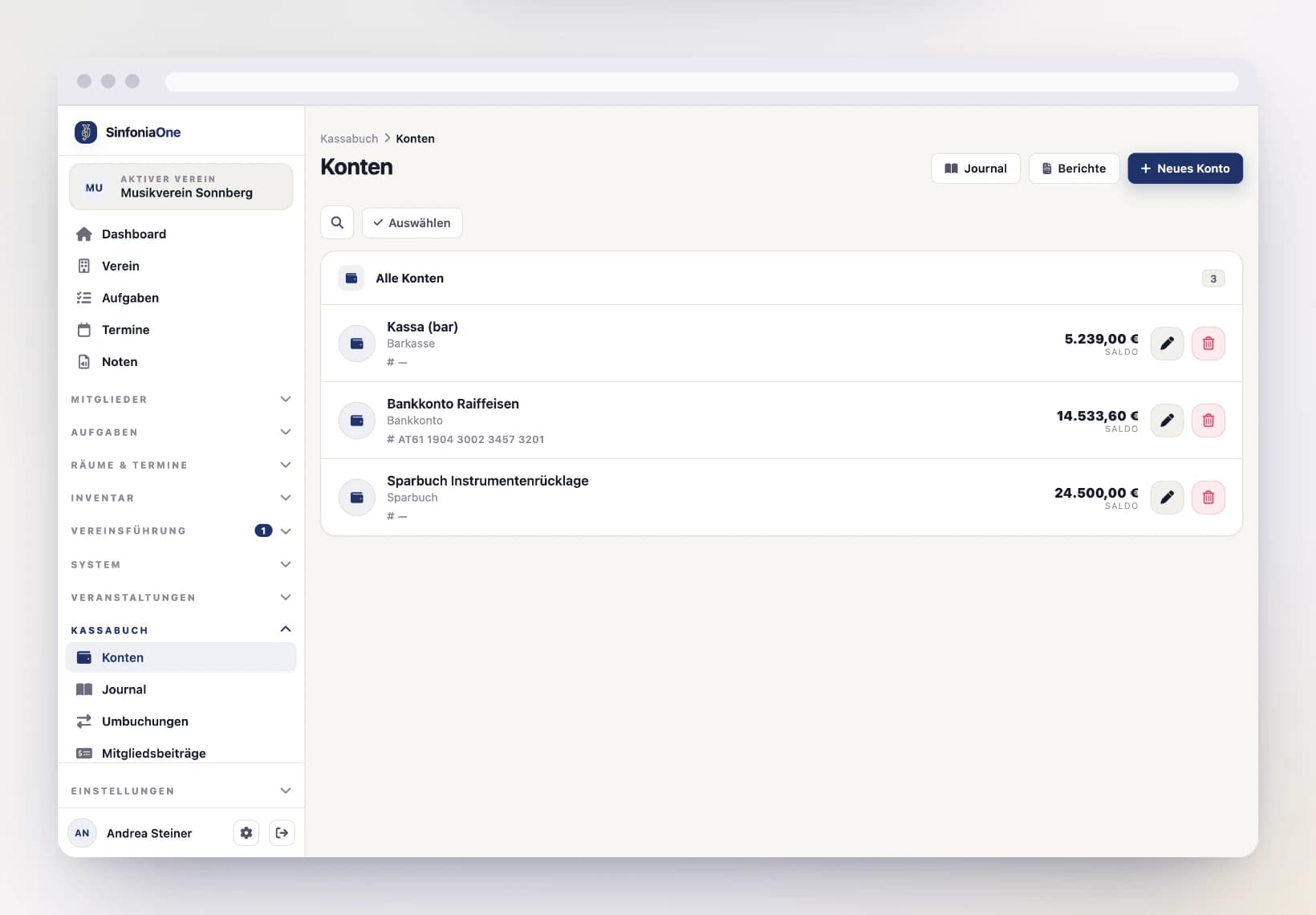Go to Verein in the sidebar
Viewport: 1316px width, 915px height.
[x=181, y=266]
